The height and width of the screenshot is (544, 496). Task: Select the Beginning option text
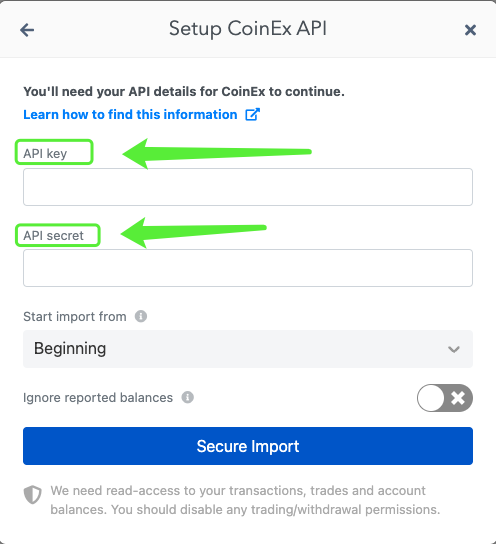pyautogui.click(x=70, y=349)
